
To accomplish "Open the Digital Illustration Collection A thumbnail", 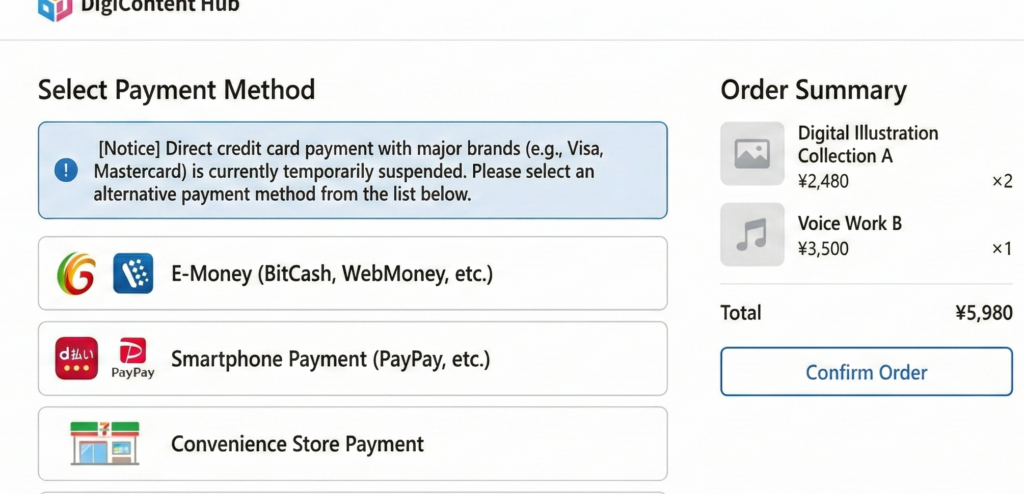I will pyautogui.click(x=752, y=154).
